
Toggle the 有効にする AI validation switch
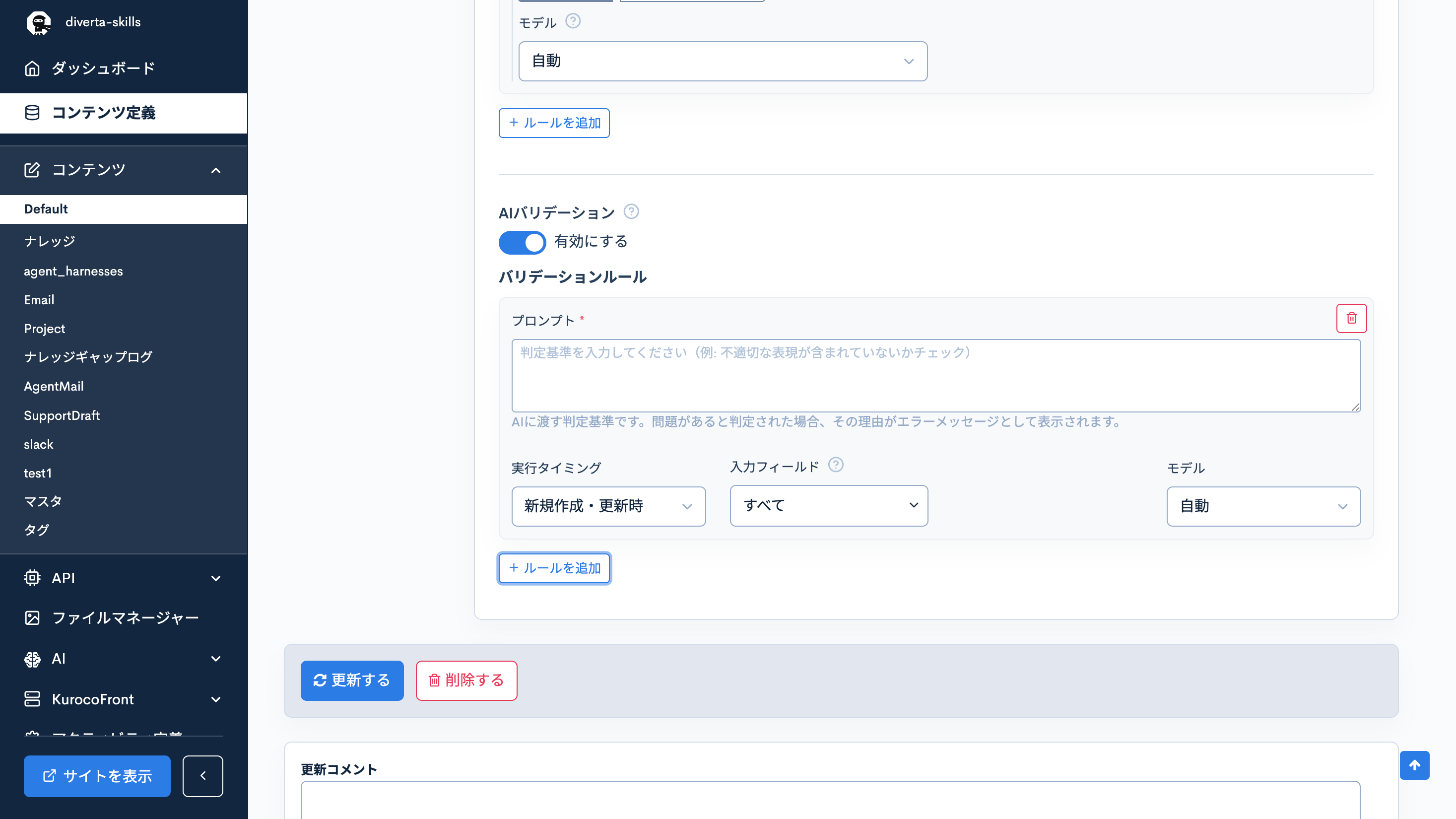tap(522, 242)
